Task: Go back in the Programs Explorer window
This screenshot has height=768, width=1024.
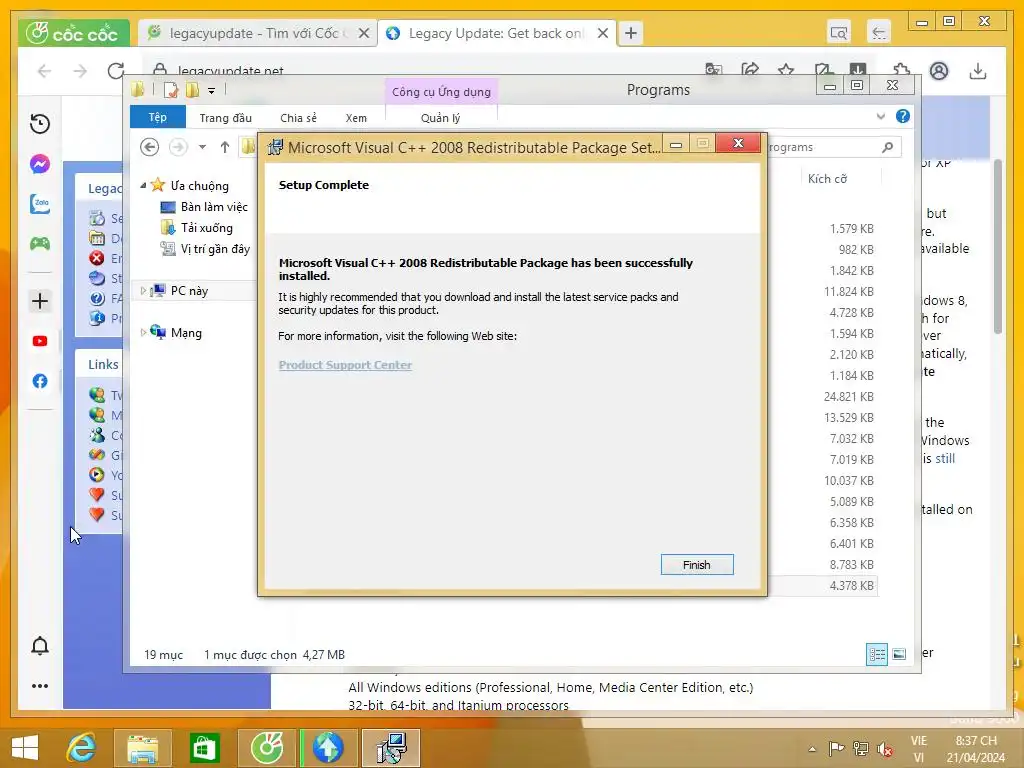Action: 150,147
